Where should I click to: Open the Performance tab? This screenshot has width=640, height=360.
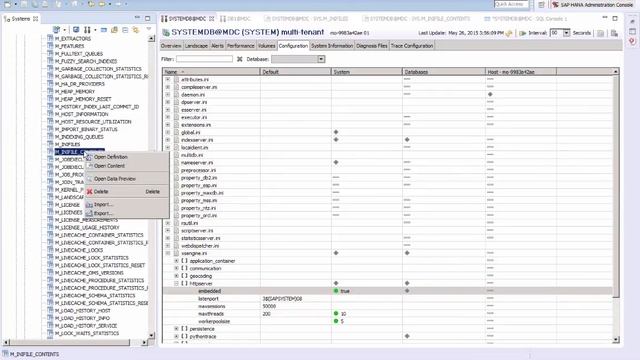(241, 46)
